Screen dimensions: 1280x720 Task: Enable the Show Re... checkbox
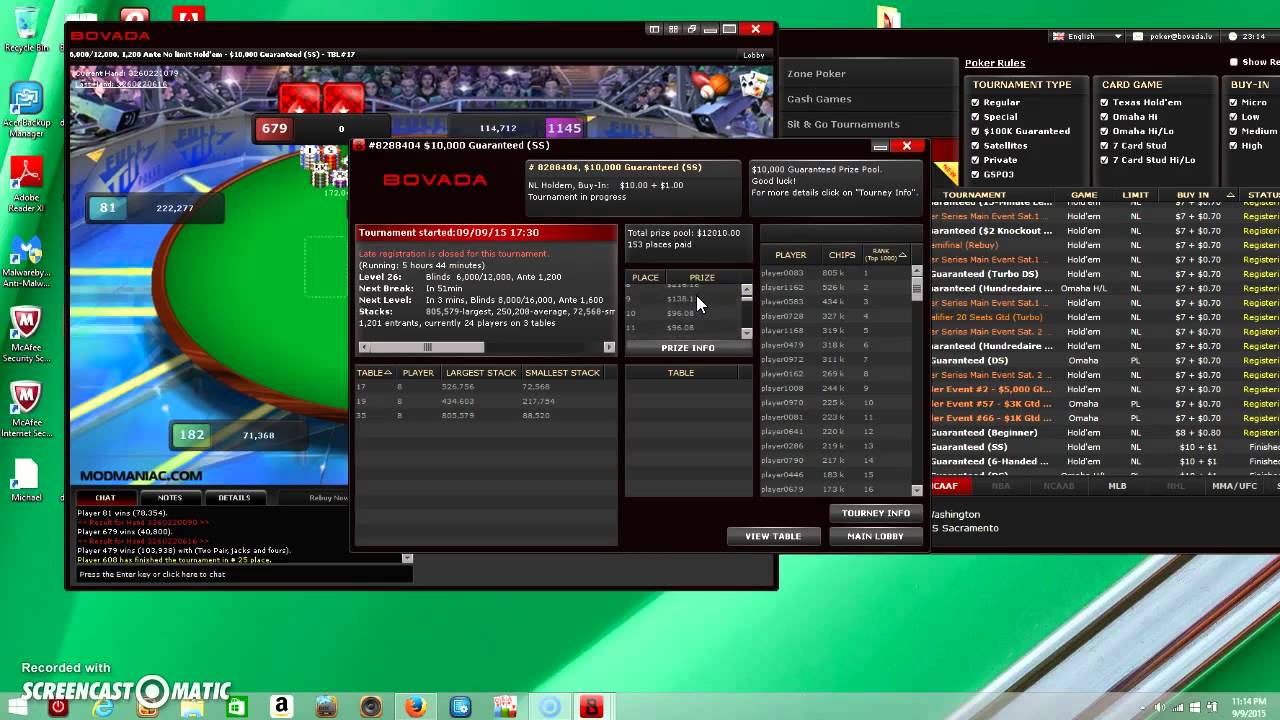click(x=1233, y=62)
